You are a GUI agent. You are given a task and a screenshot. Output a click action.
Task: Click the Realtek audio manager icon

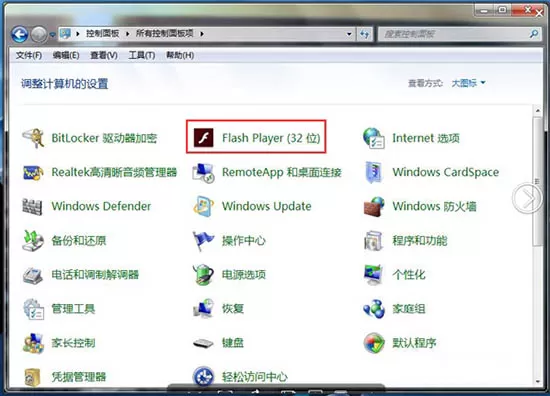(33, 172)
